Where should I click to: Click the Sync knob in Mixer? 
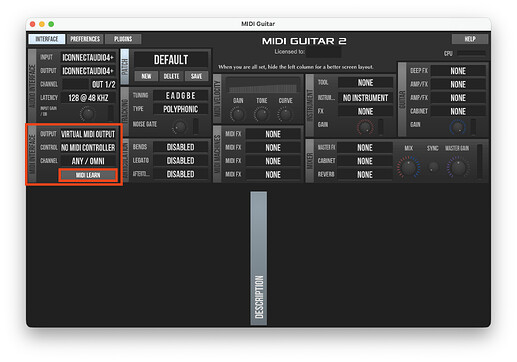tap(433, 167)
